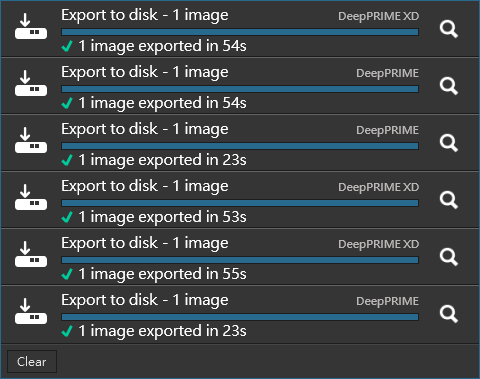480x379 pixels.
Task: Select '1 image exported in 54s' in second row
Action: [x=162, y=103]
